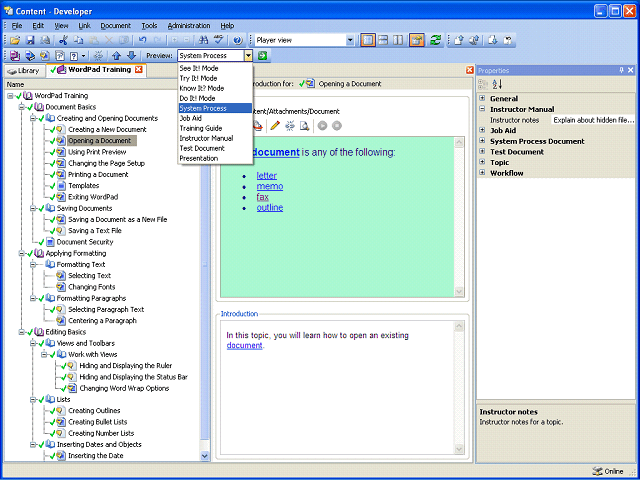Collapse the Applying Formatting tree node
This screenshot has height=480, width=640.
point(22,253)
